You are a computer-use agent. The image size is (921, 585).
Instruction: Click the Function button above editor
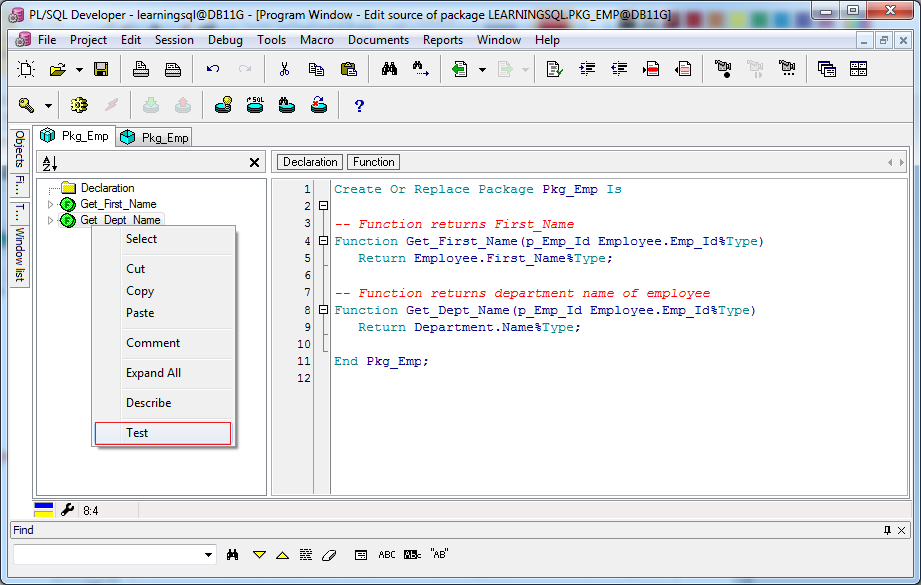(x=374, y=162)
